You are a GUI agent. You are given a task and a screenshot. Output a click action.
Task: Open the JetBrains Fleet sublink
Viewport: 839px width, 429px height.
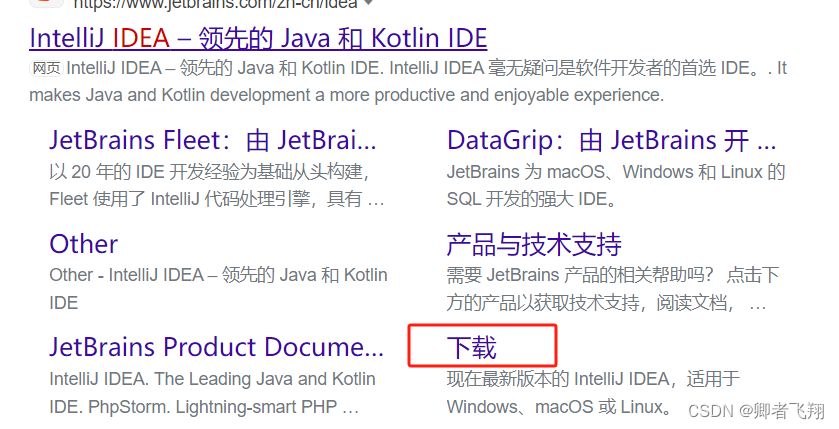coord(213,140)
